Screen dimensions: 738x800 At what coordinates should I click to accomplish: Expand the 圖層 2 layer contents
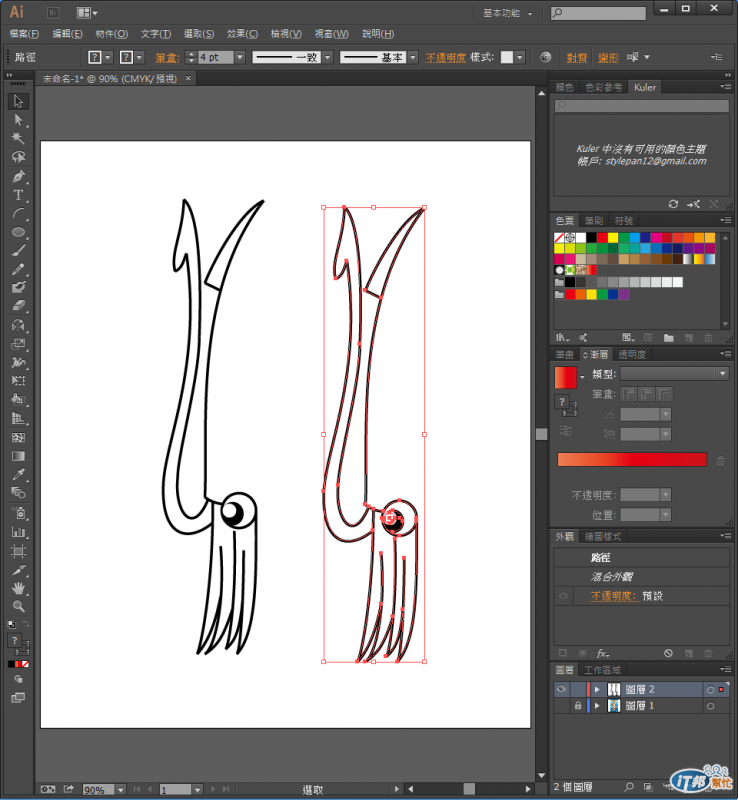coord(597,689)
